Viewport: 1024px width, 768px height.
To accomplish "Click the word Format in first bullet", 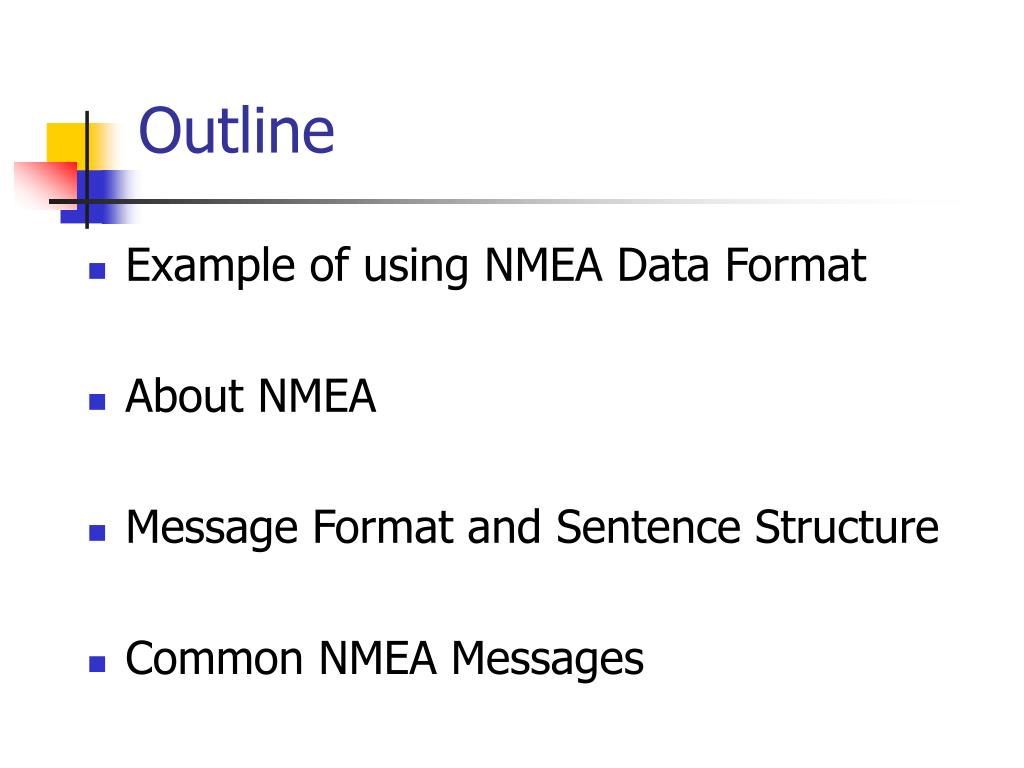I will 795,264.
